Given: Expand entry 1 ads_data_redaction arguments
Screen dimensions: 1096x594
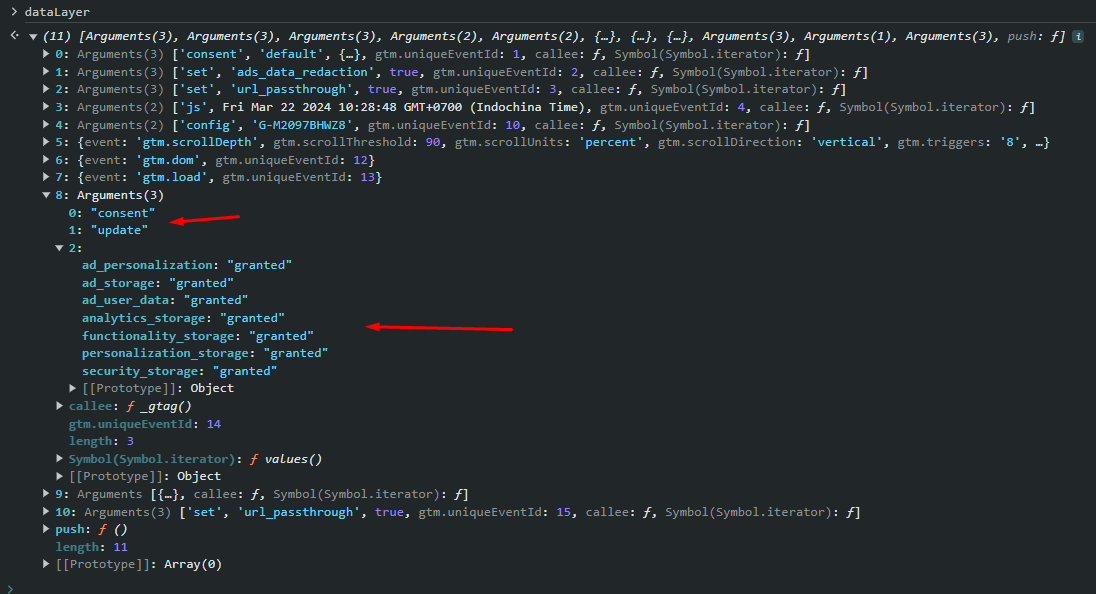Looking at the screenshot, I should (46, 72).
